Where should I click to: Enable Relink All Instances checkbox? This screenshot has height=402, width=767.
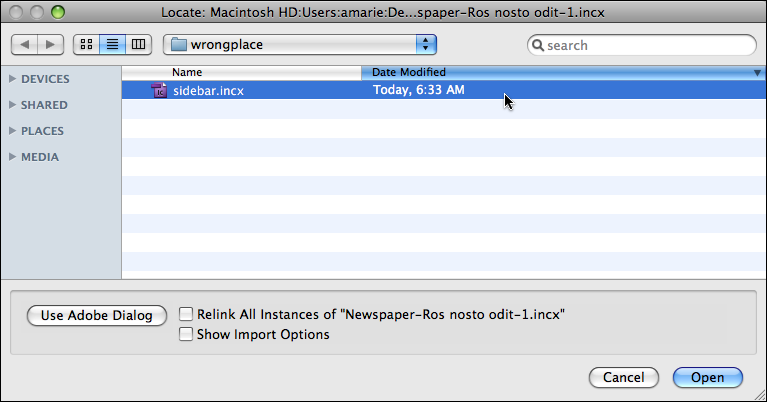point(186,314)
